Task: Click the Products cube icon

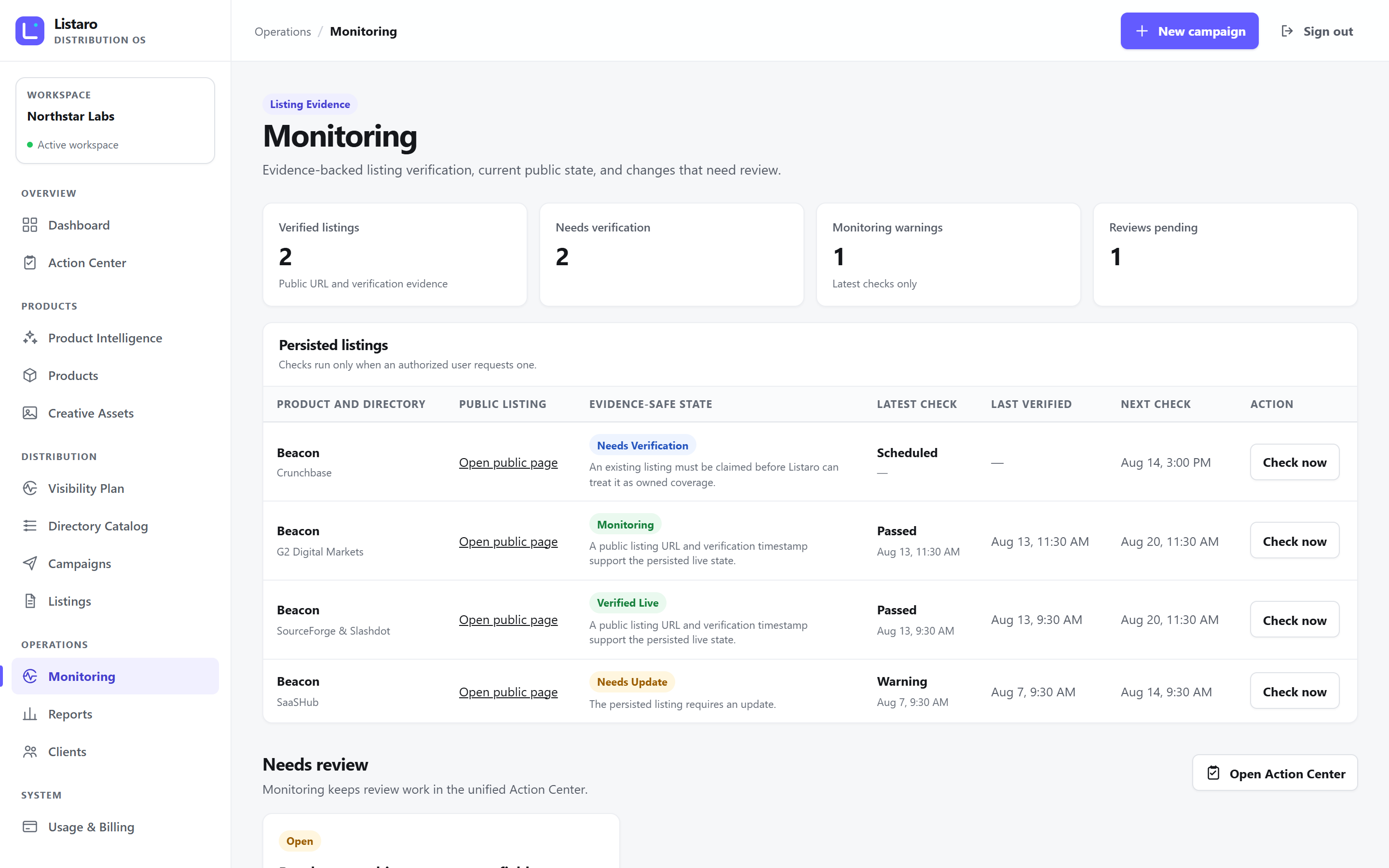Action: [30, 376]
